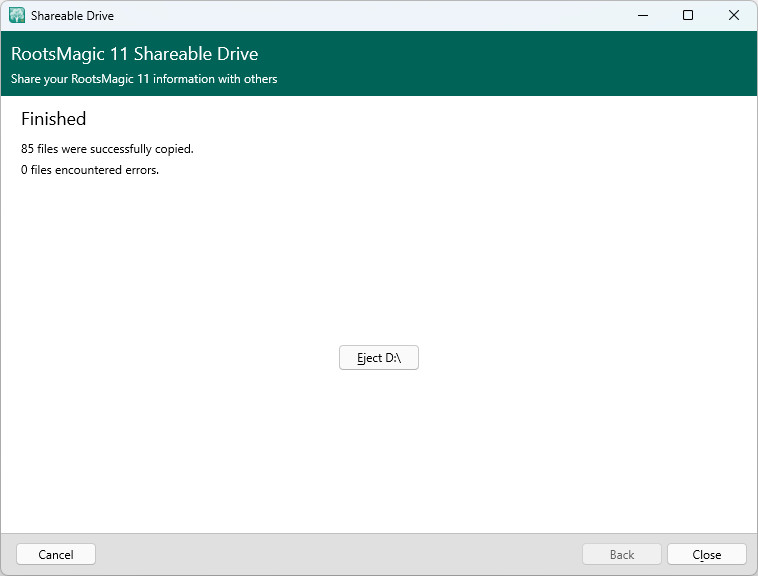Click the RootsMagic tree icon in title bar
Viewport: 758px width, 576px height.
pos(17,15)
